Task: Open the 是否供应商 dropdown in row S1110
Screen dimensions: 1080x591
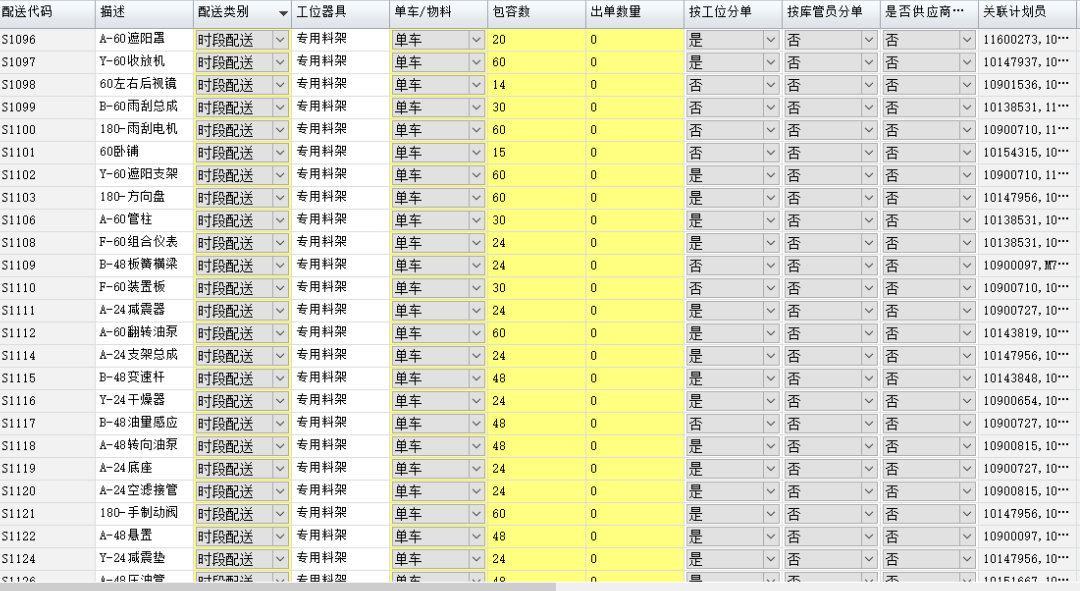Action: (x=966, y=288)
